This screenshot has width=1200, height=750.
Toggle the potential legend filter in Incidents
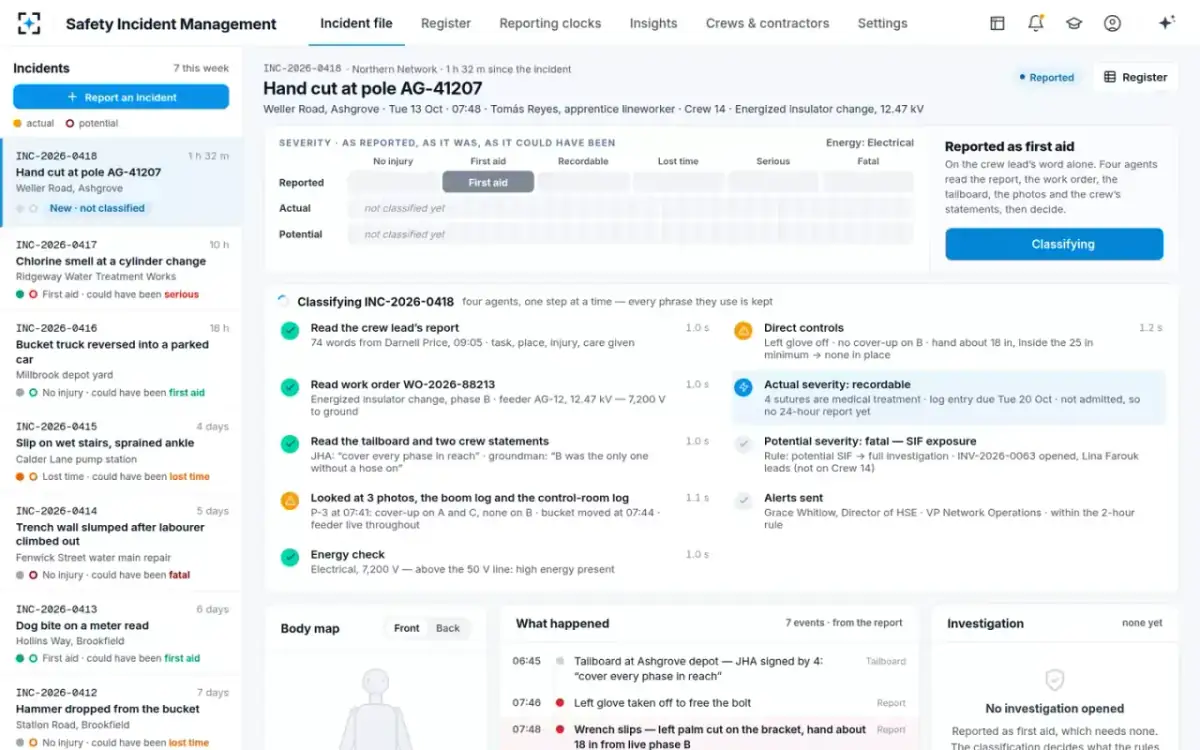pyautogui.click(x=92, y=123)
